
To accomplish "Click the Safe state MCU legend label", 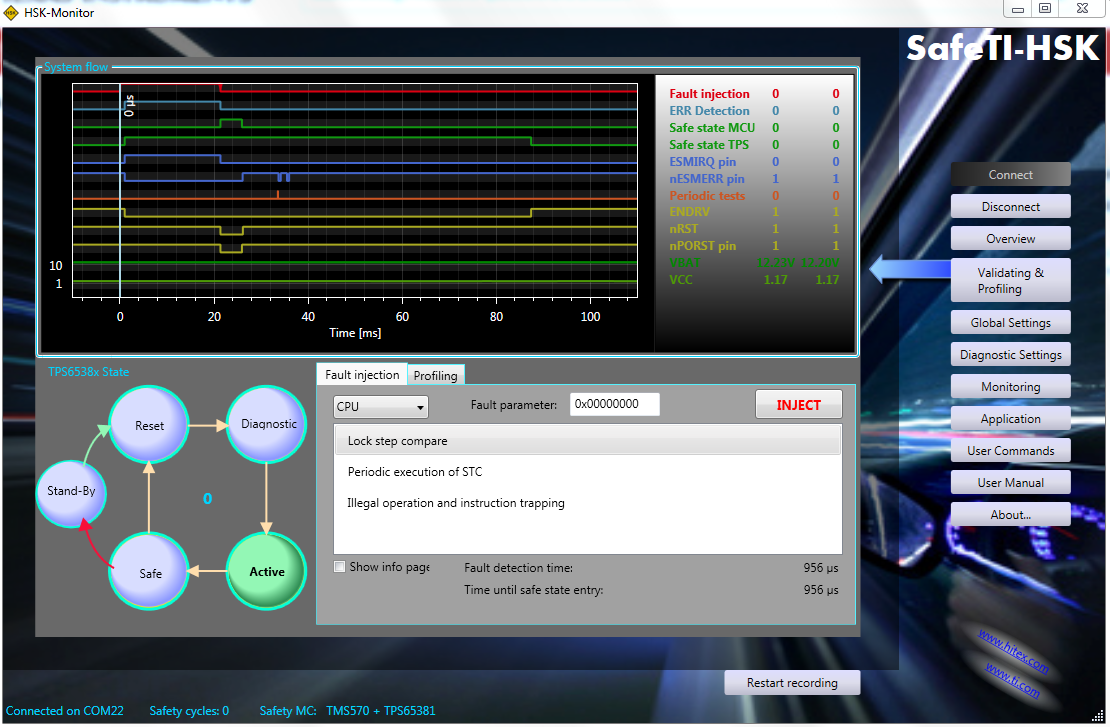I will tap(712, 127).
